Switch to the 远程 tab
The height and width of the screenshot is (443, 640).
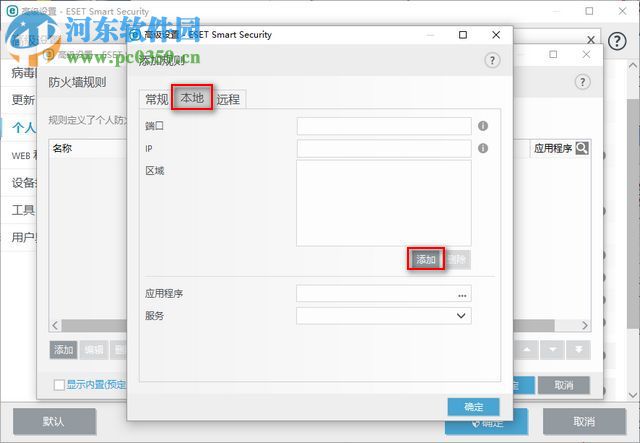click(x=229, y=99)
